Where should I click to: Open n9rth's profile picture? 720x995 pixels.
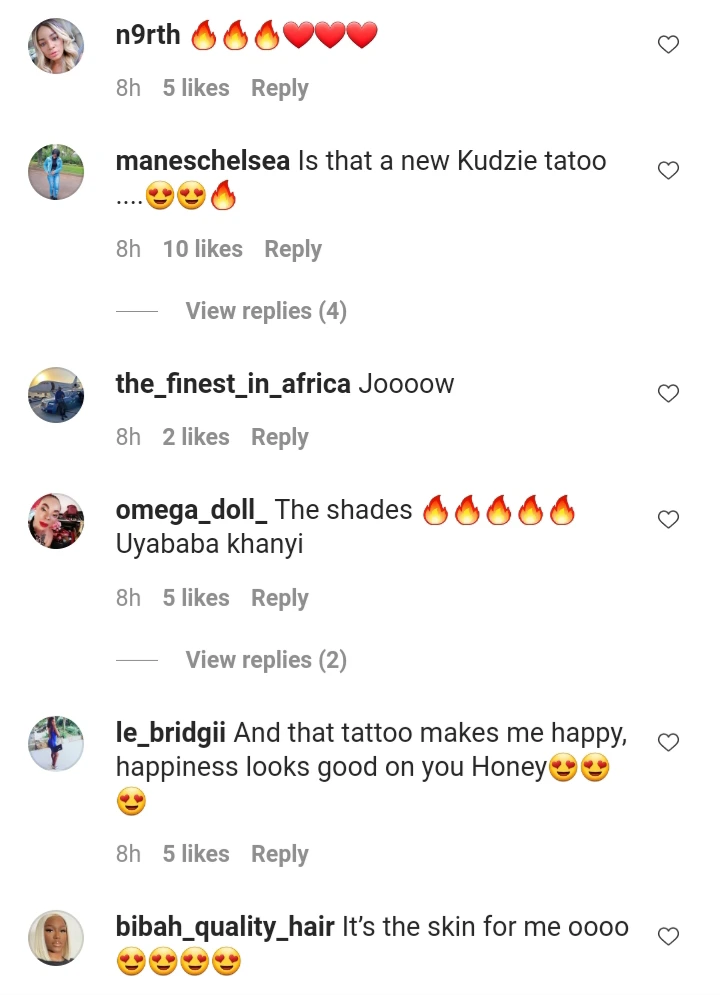(56, 46)
